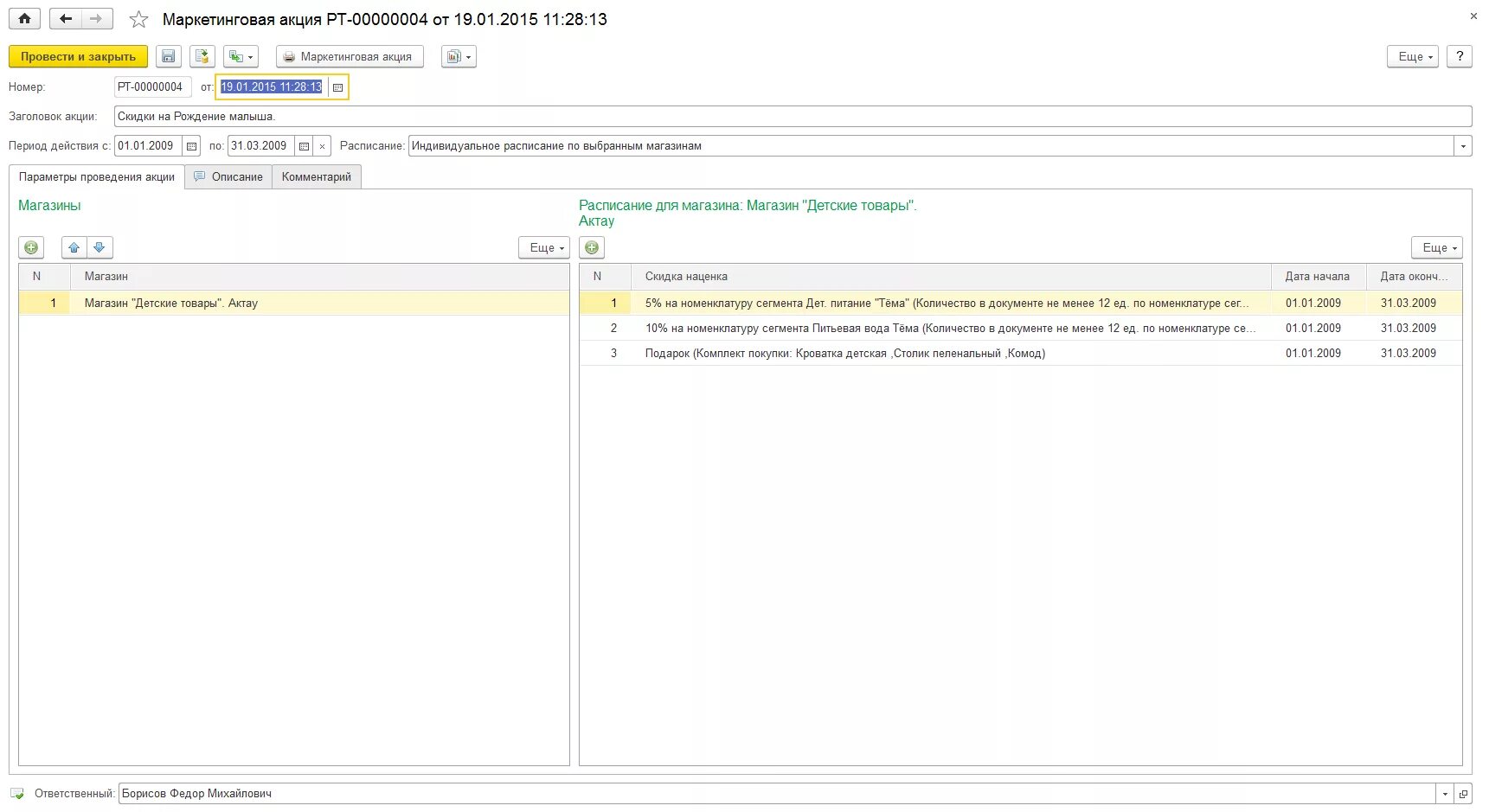Open calendar for period end date

coord(305,146)
